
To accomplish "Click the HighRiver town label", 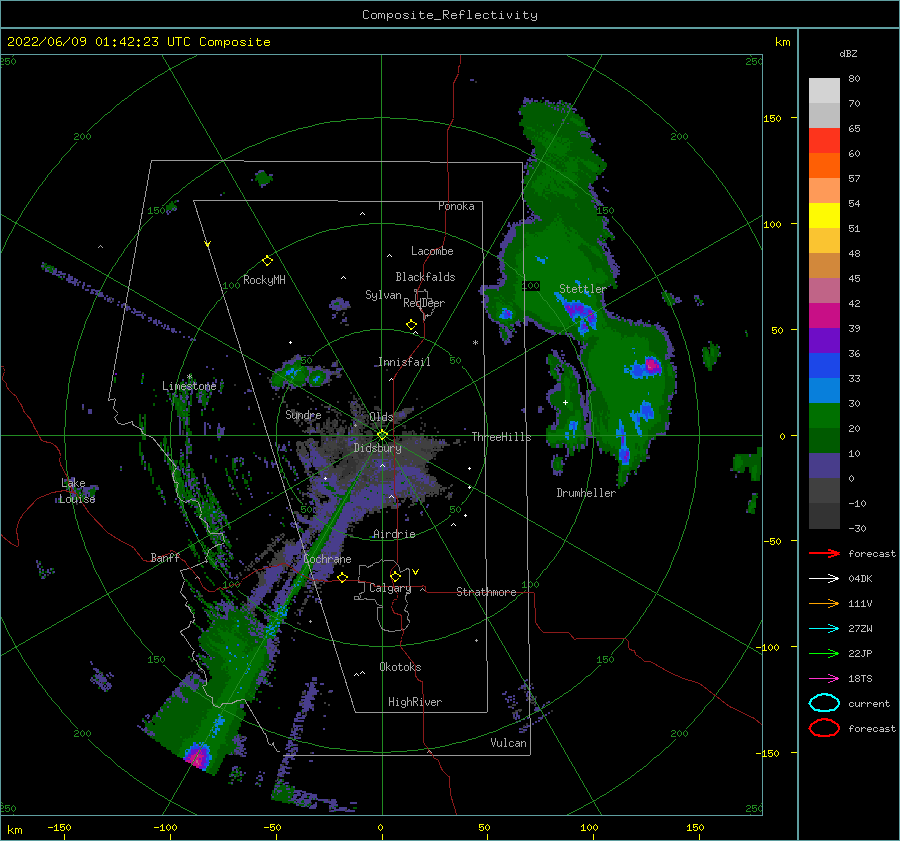I will (x=415, y=702).
